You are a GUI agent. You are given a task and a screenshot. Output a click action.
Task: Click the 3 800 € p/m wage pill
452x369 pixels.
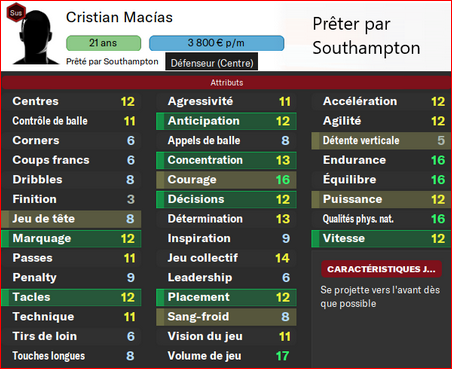[216, 43]
